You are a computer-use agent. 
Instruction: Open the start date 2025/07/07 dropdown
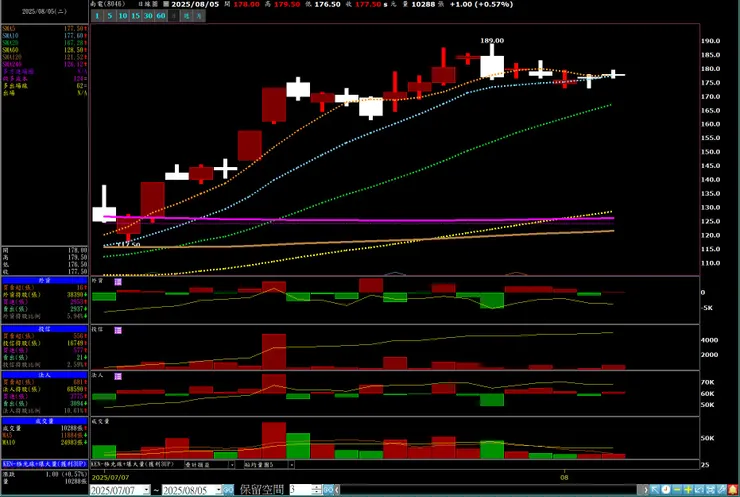tap(146, 490)
